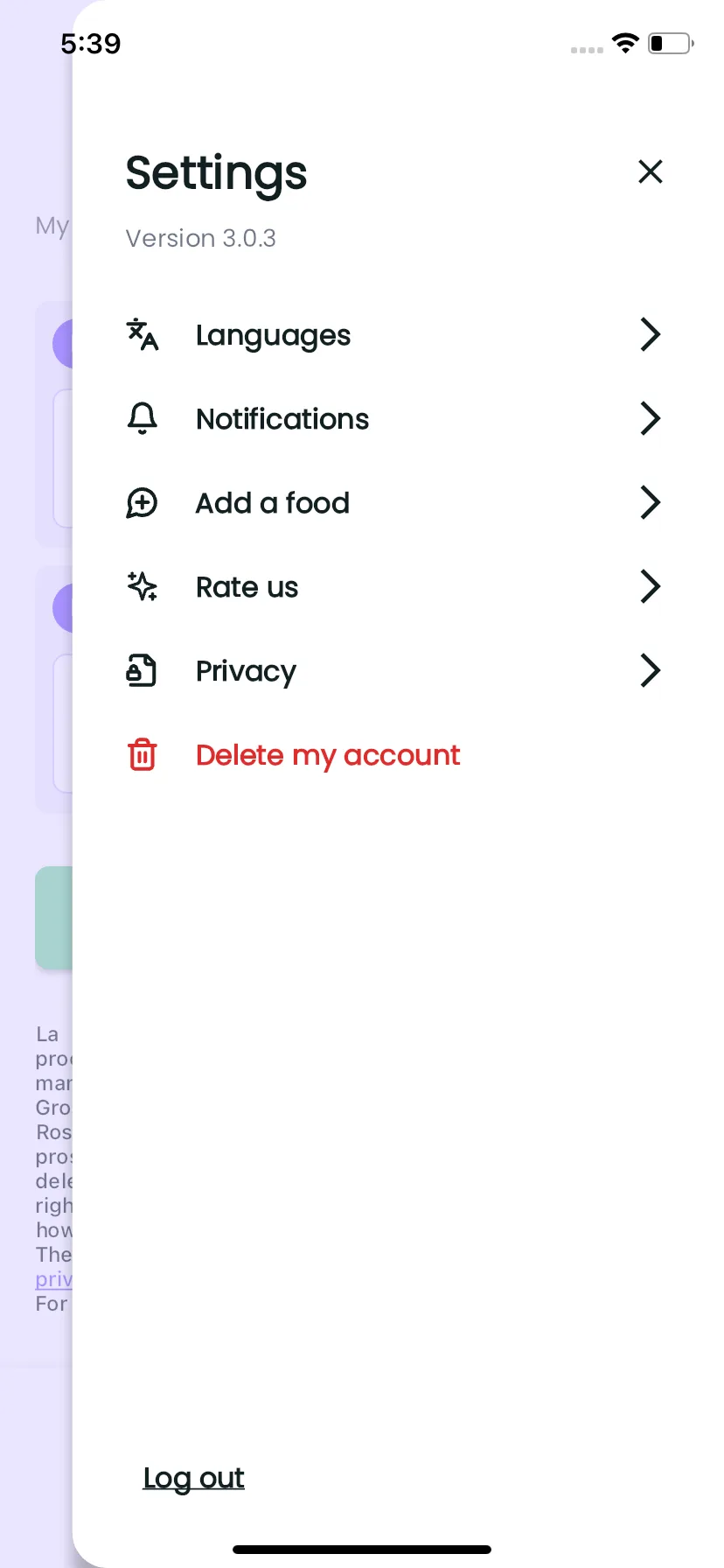Tap the bell icon for Notifications

[x=143, y=419]
